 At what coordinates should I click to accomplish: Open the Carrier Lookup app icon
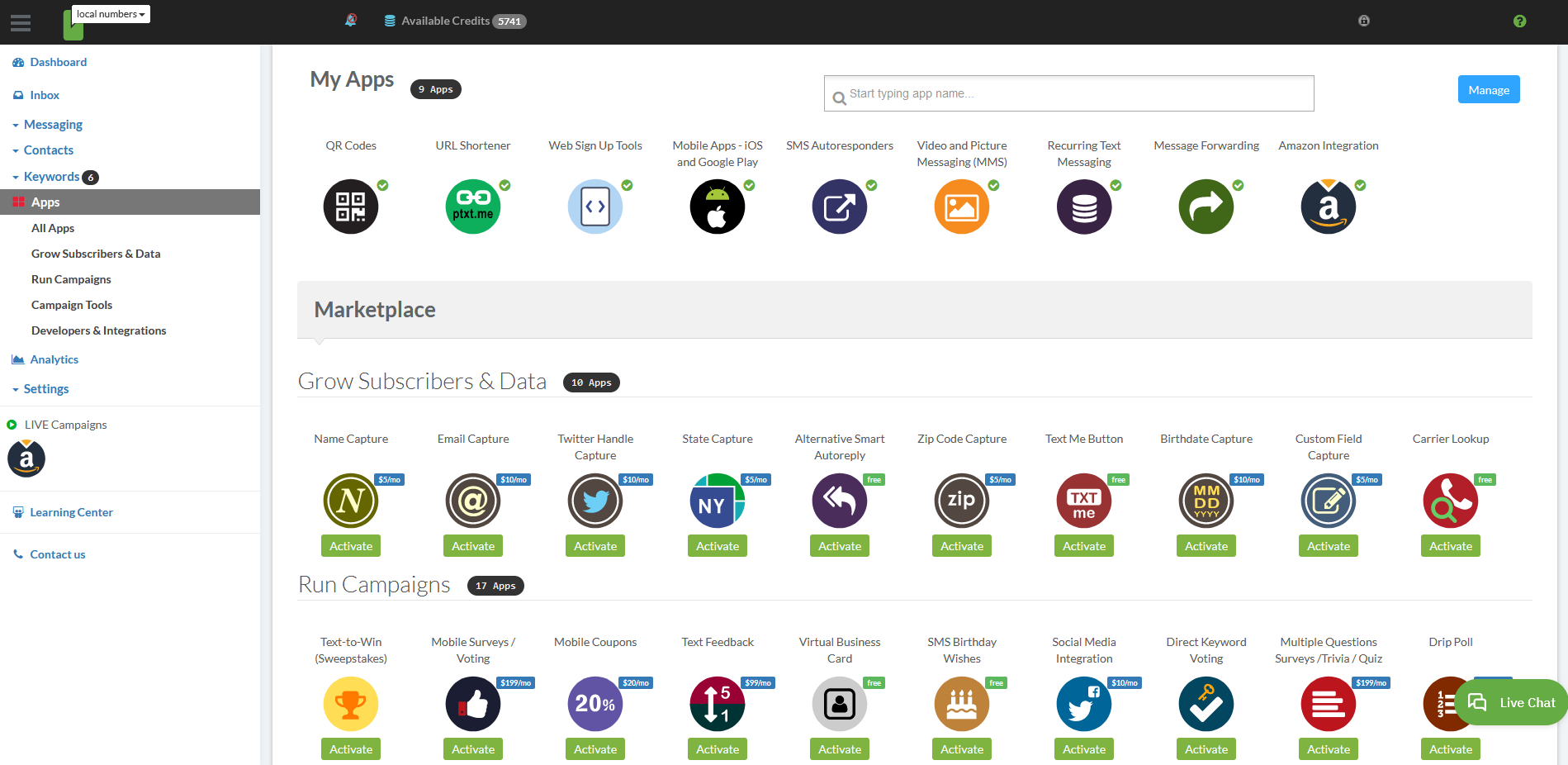pos(1450,501)
